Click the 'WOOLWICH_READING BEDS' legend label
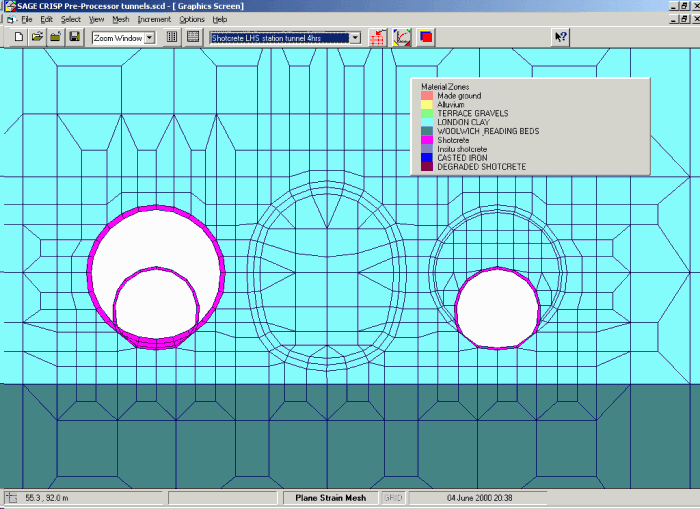 click(488, 131)
